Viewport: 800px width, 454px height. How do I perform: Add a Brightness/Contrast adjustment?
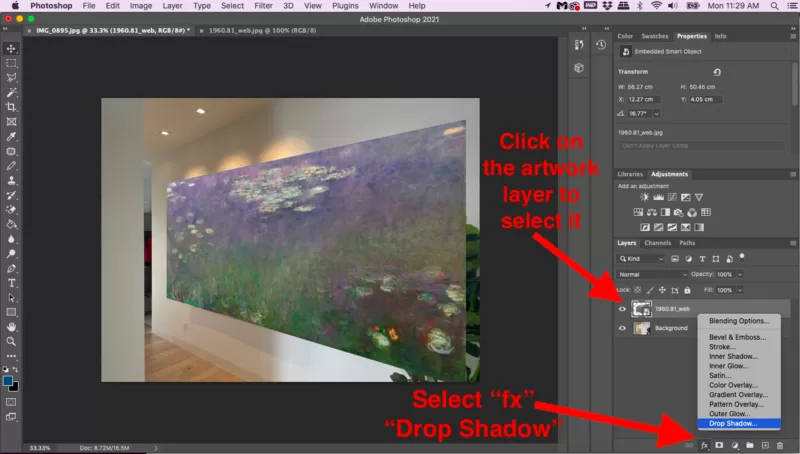pos(645,197)
